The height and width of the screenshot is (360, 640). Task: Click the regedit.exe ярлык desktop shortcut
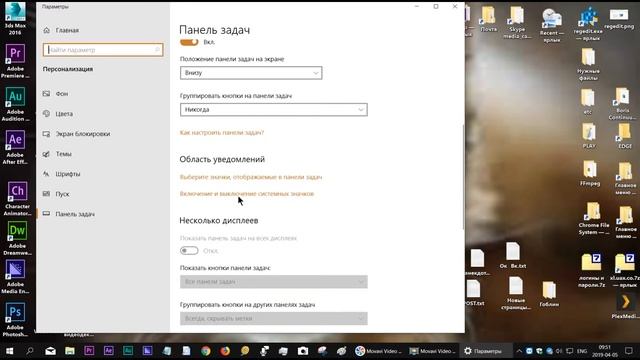[588, 24]
